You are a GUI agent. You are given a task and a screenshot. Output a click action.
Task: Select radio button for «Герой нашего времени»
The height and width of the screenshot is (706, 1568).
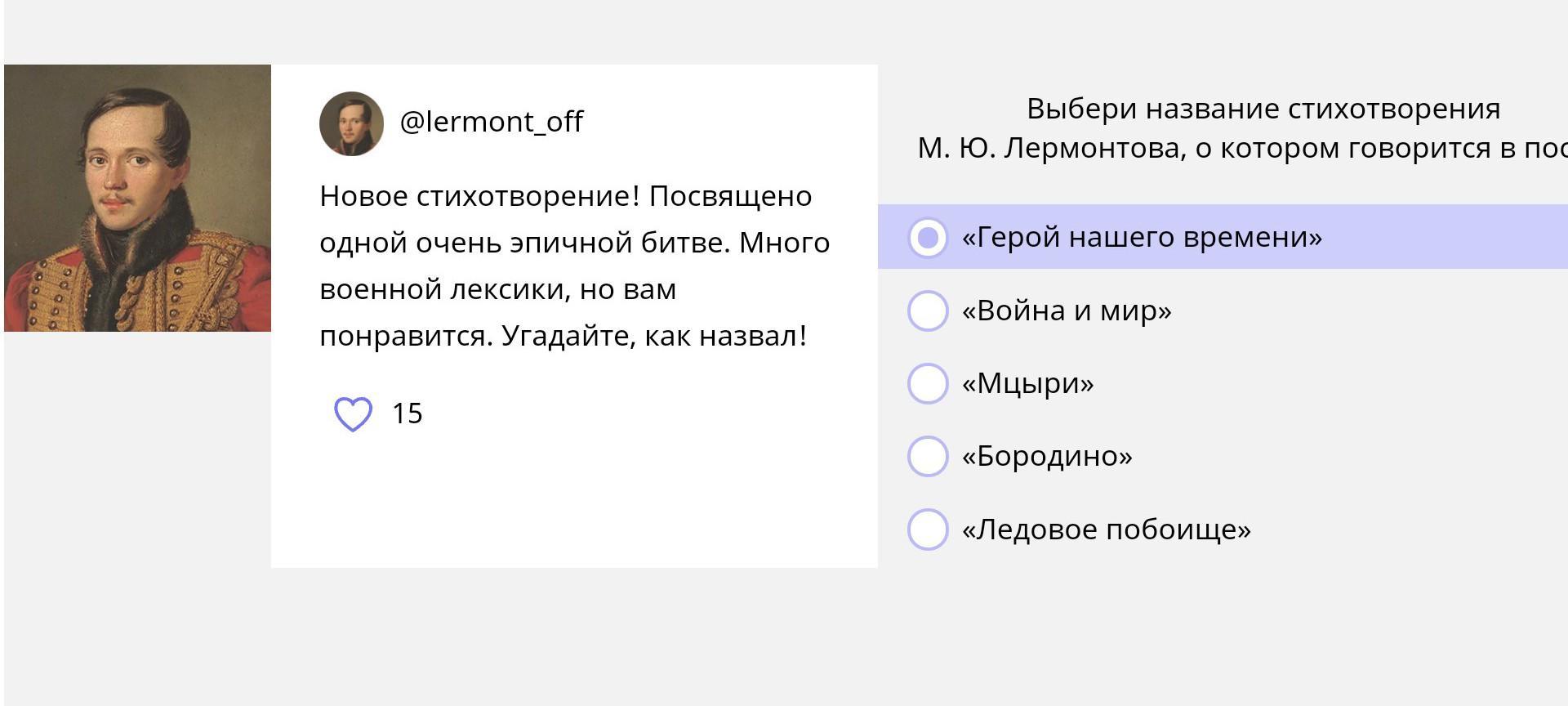pyautogui.click(x=928, y=238)
